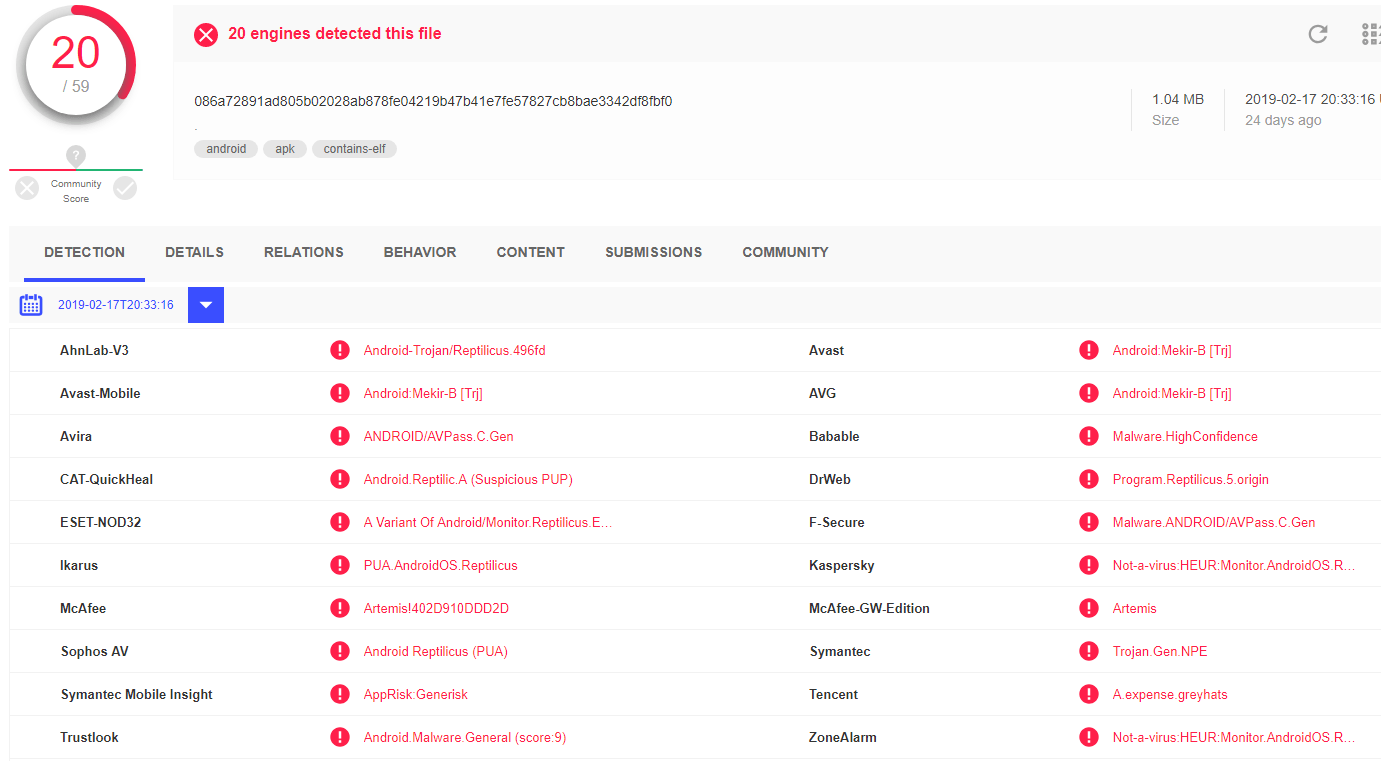
Task: Click the contains-elf tag
Action: [354, 149]
